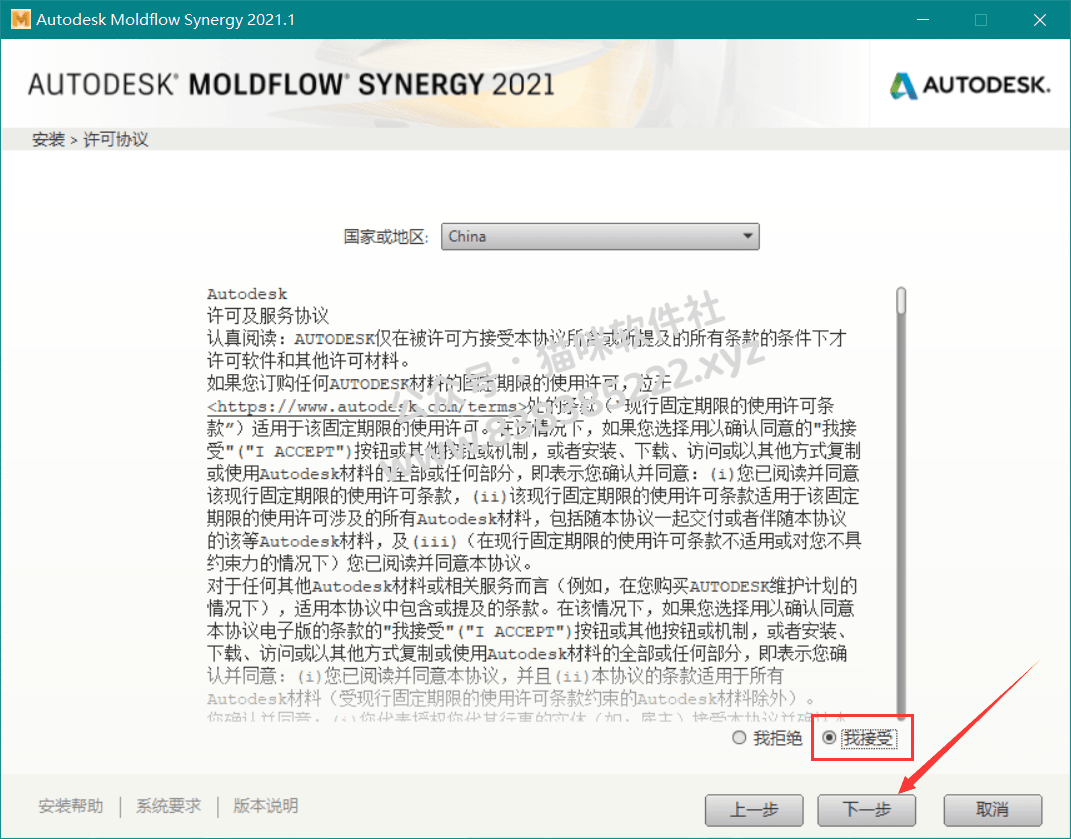
Task: Open the 版本说明 link
Action: (x=266, y=806)
